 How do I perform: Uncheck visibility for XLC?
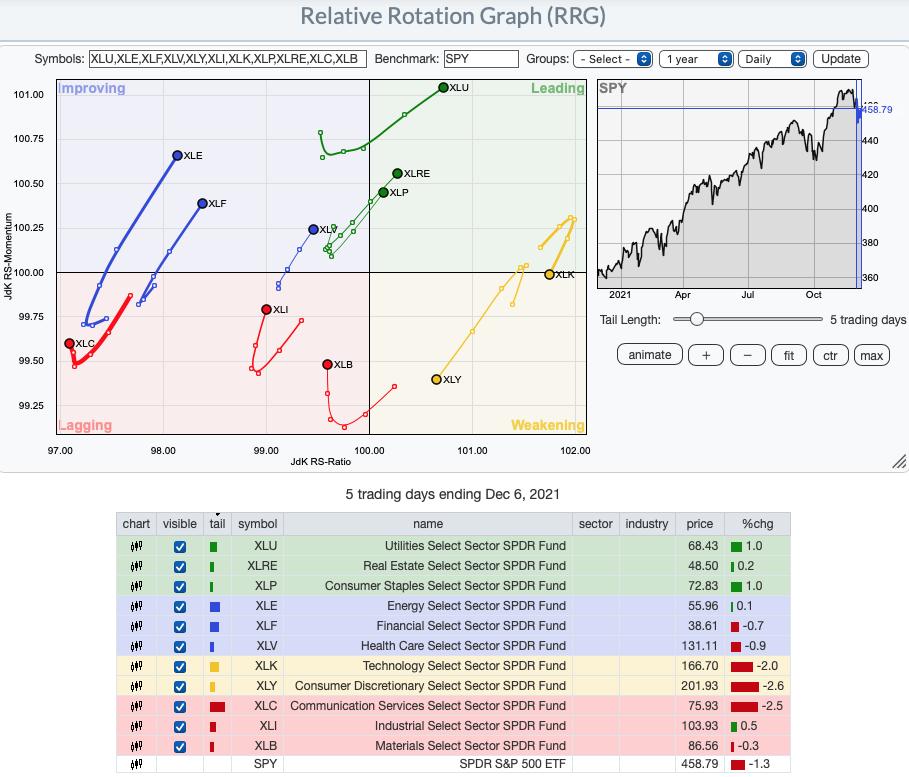[180, 707]
